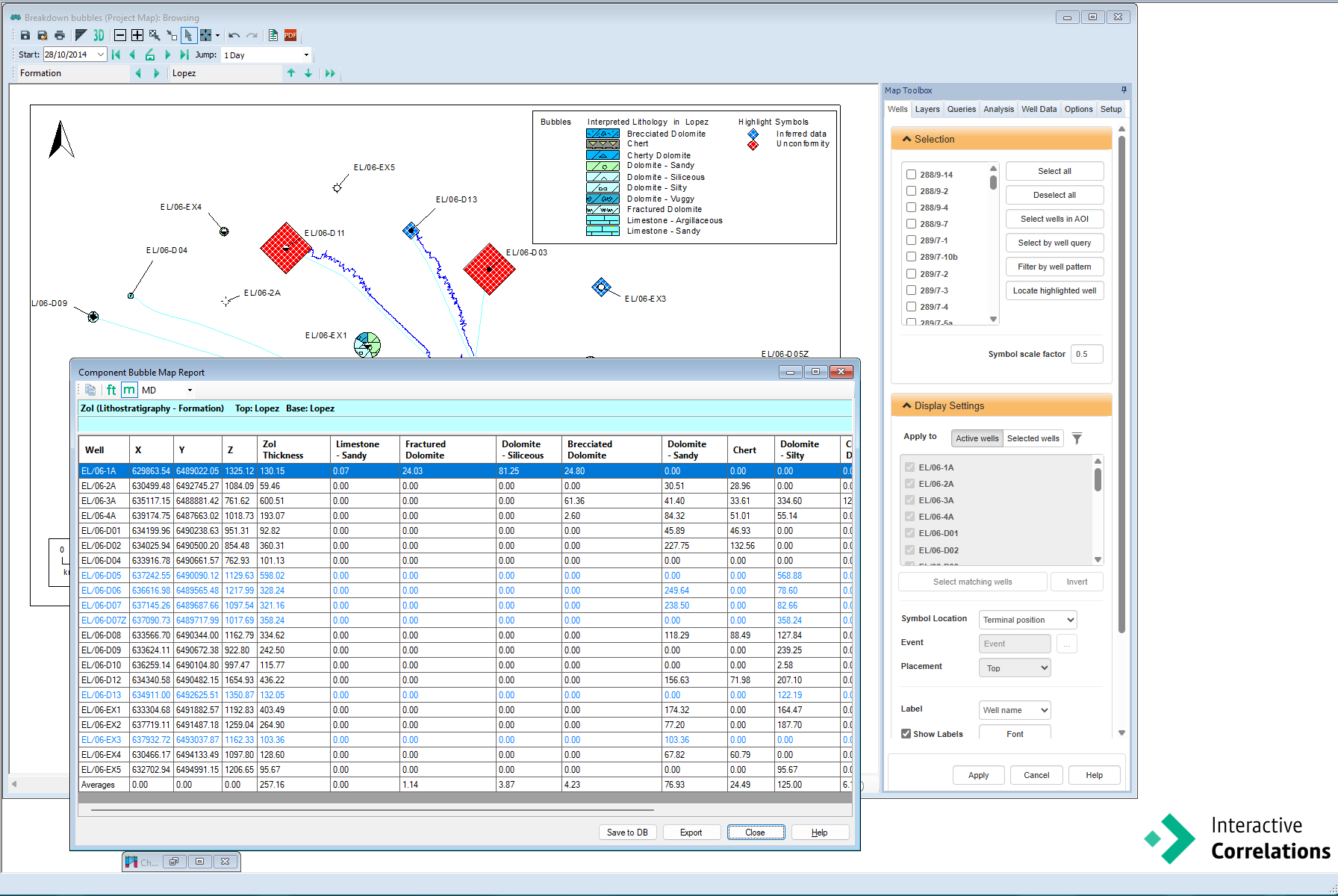Select the EL/06-D05 row in report

coord(464,576)
